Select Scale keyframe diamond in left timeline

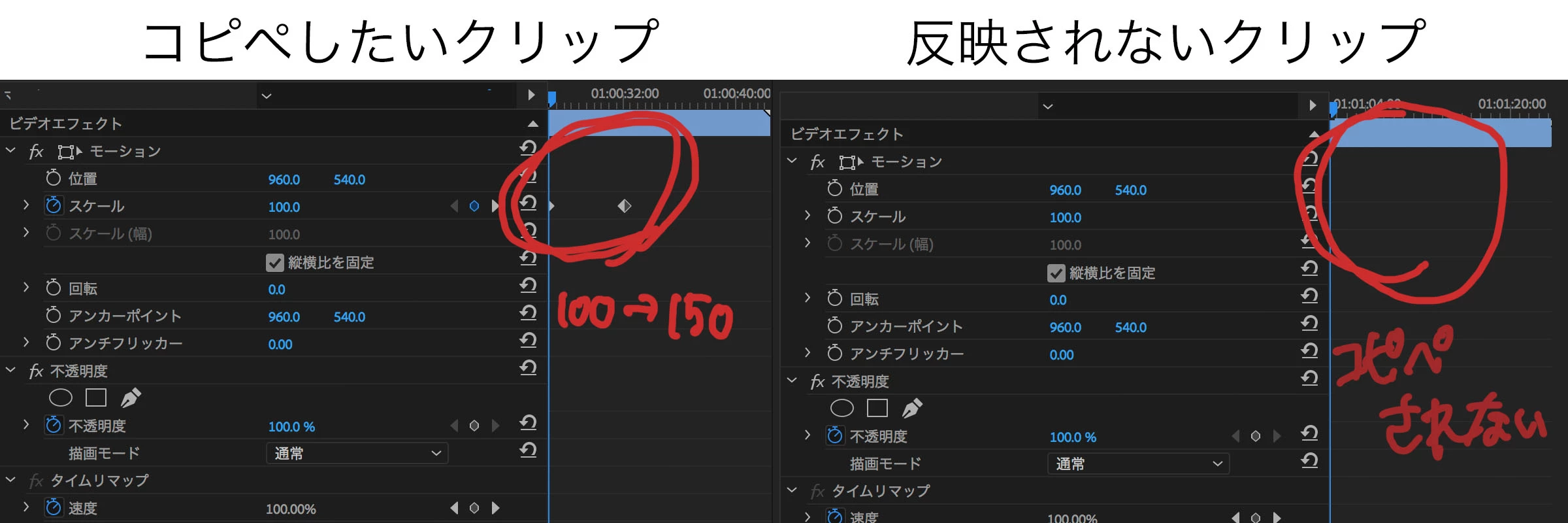click(625, 206)
